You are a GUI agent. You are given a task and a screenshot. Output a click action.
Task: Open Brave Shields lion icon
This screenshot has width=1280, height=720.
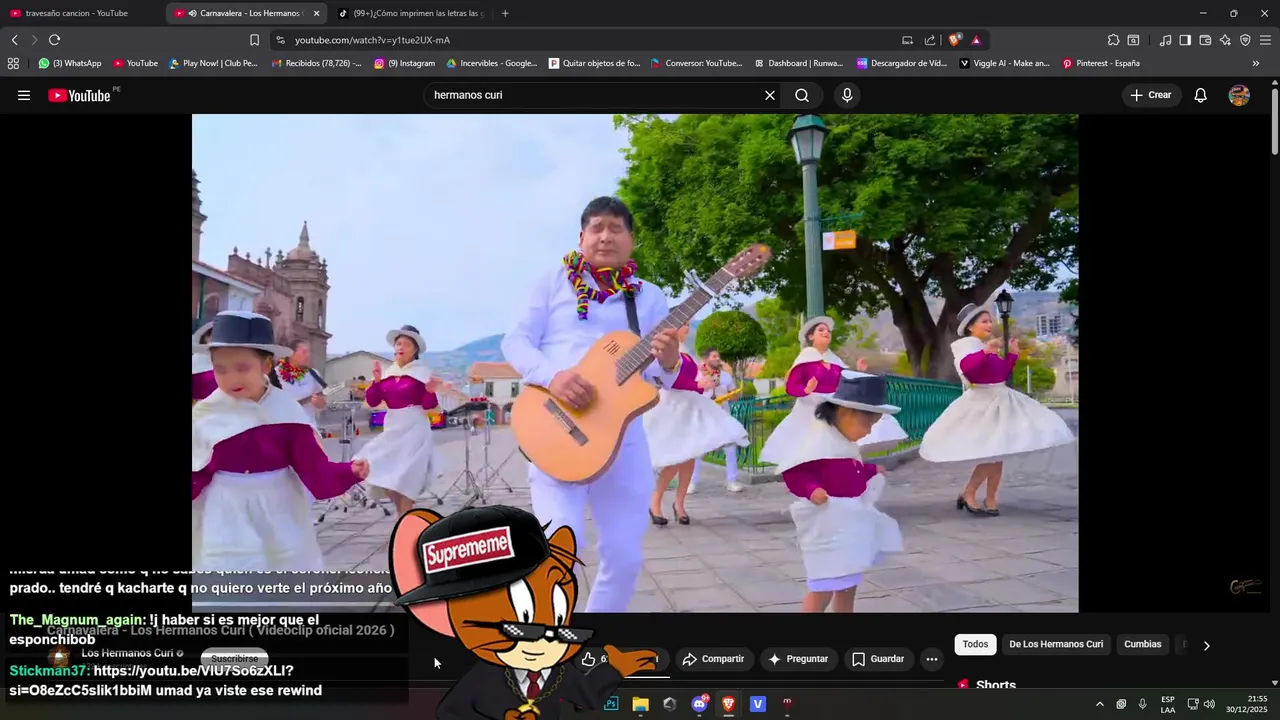pyautogui.click(x=955, y=40)
